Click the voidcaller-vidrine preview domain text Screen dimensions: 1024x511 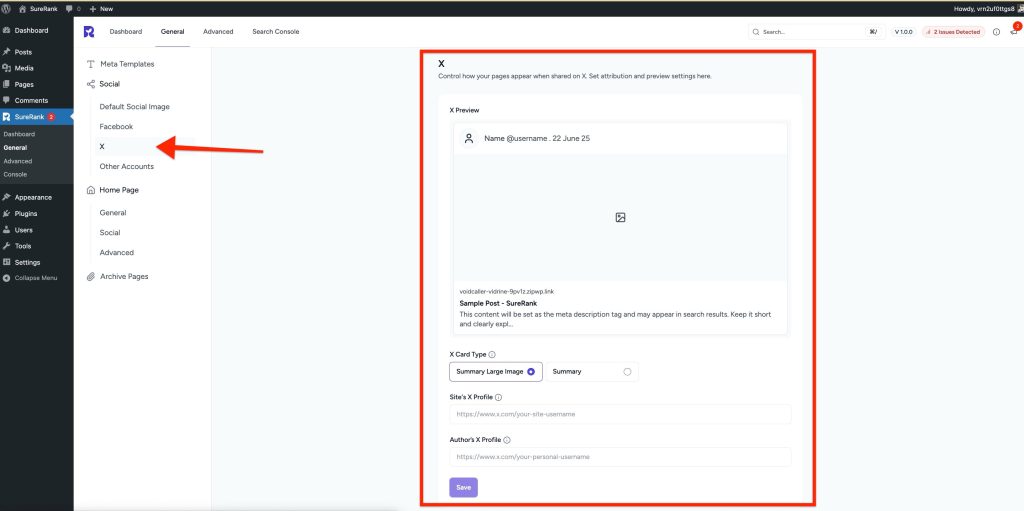pos(507,291)
